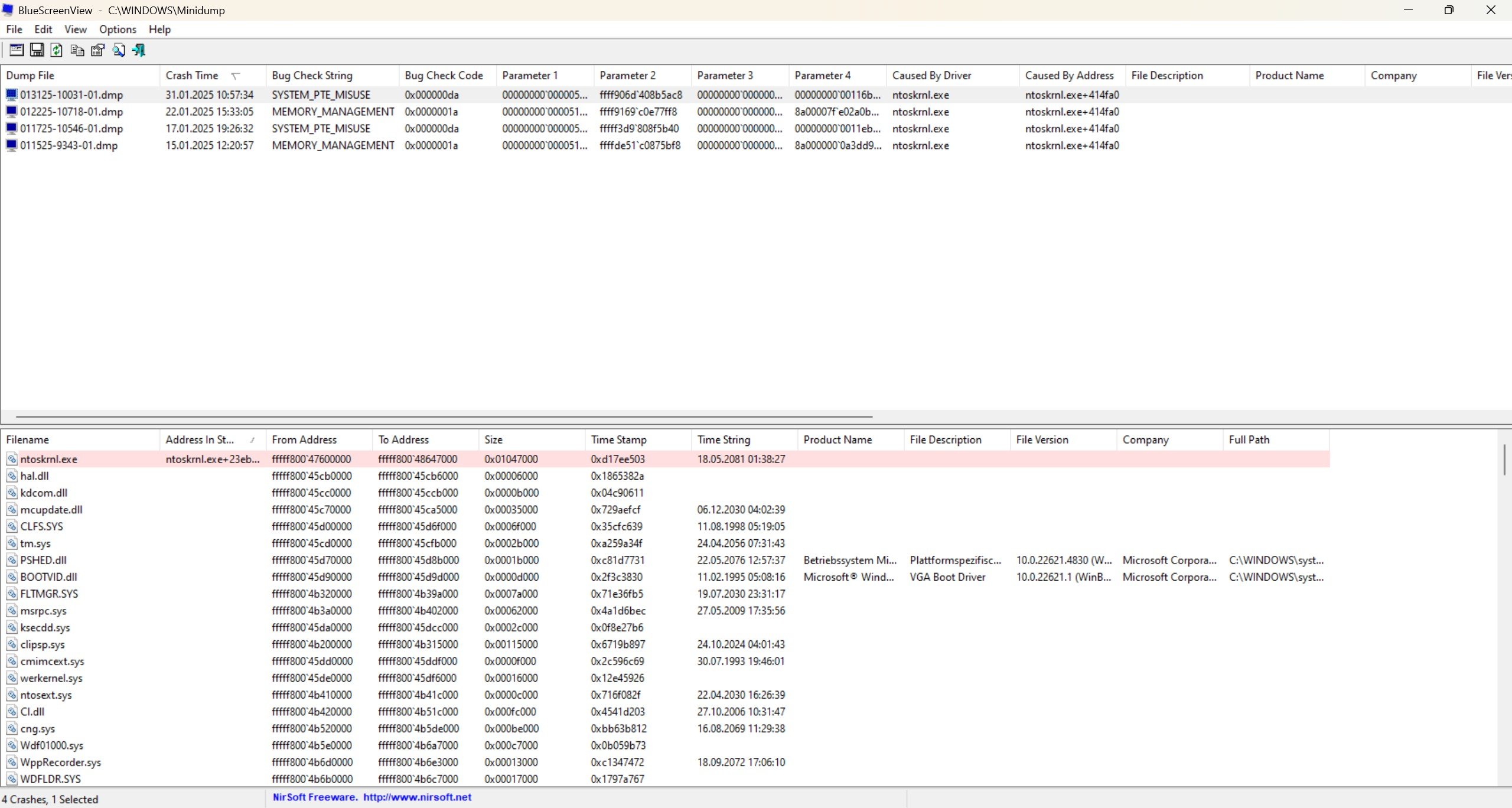
Task: Open the nirsoft.net link in status bar
Action: pos(417,797)
